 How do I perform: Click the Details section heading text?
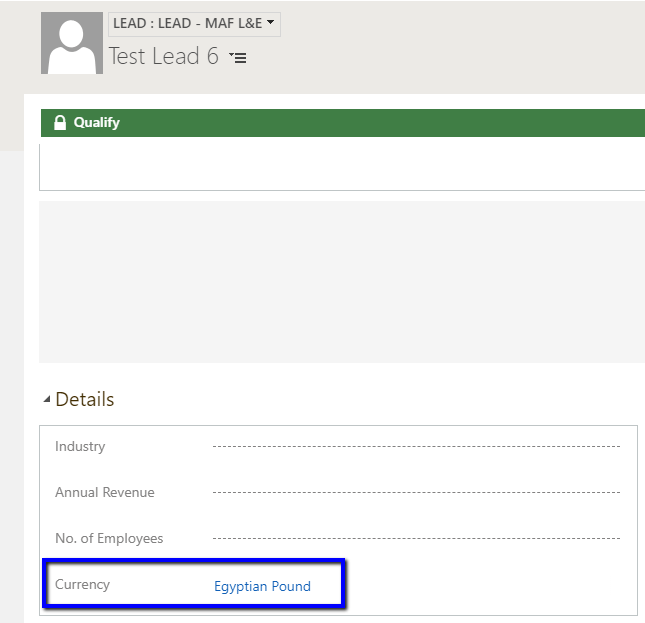[x=85, y=400]
